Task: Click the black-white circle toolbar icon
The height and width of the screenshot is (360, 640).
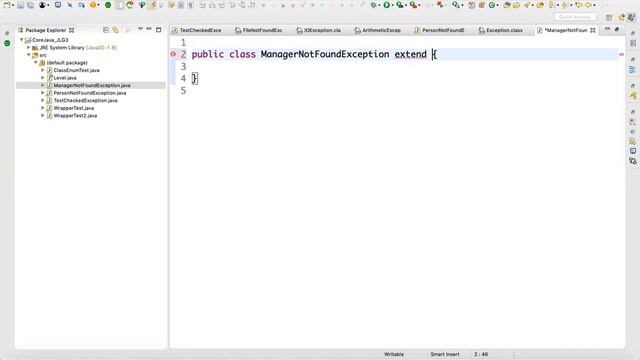Action: point(42,5)
